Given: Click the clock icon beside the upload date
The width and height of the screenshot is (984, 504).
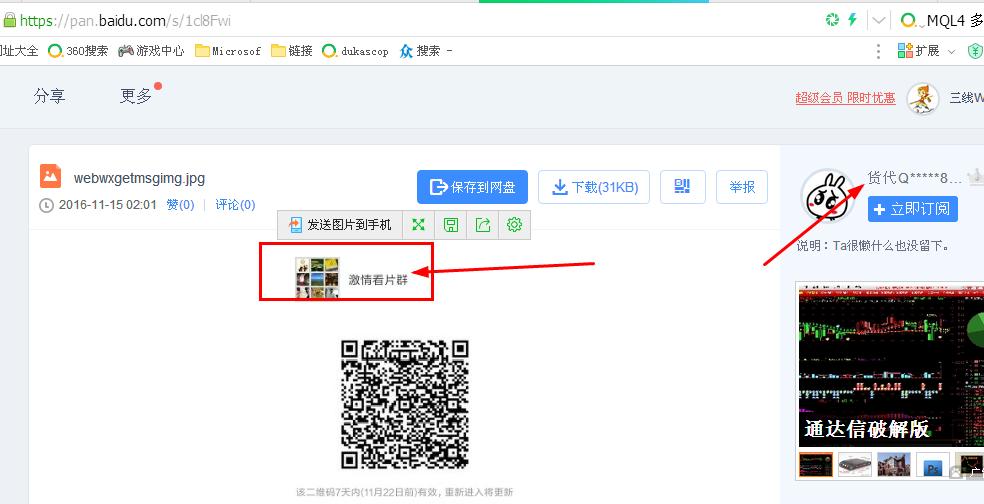Looking at the screenshot, I should point(46,205).
